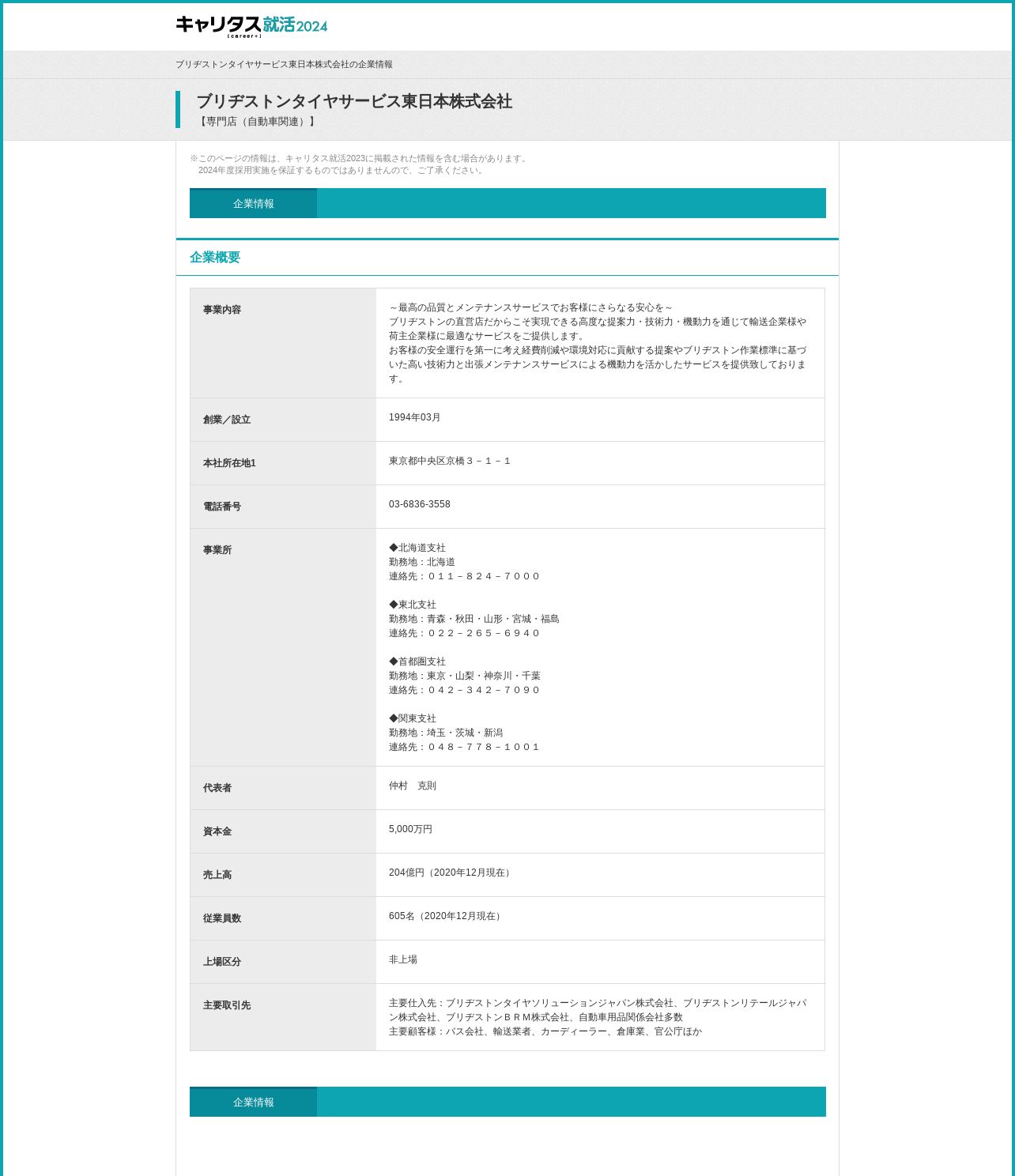Select the bottom 企業情報 tab
The image size is (1015, 1176).
253,1102
